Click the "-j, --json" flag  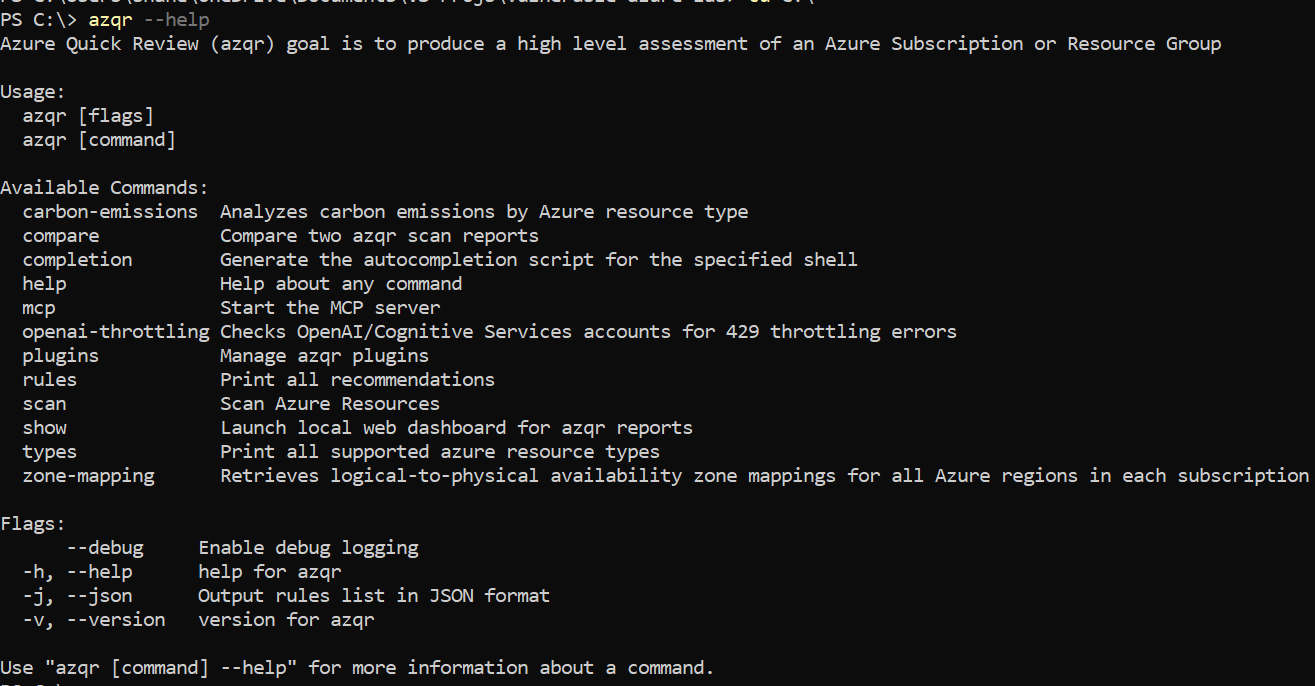click(77, 596)
